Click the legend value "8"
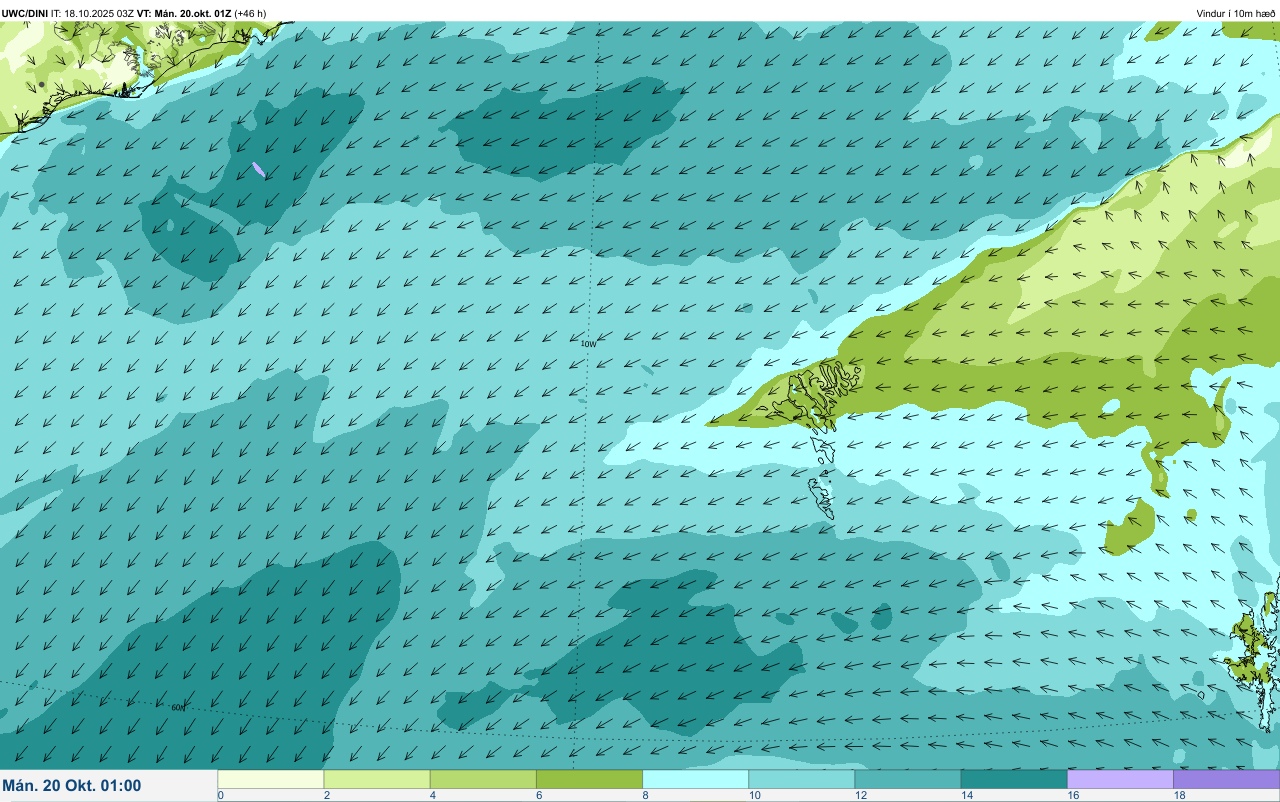This screenshot has width=1280, height=802. [644, 795]
